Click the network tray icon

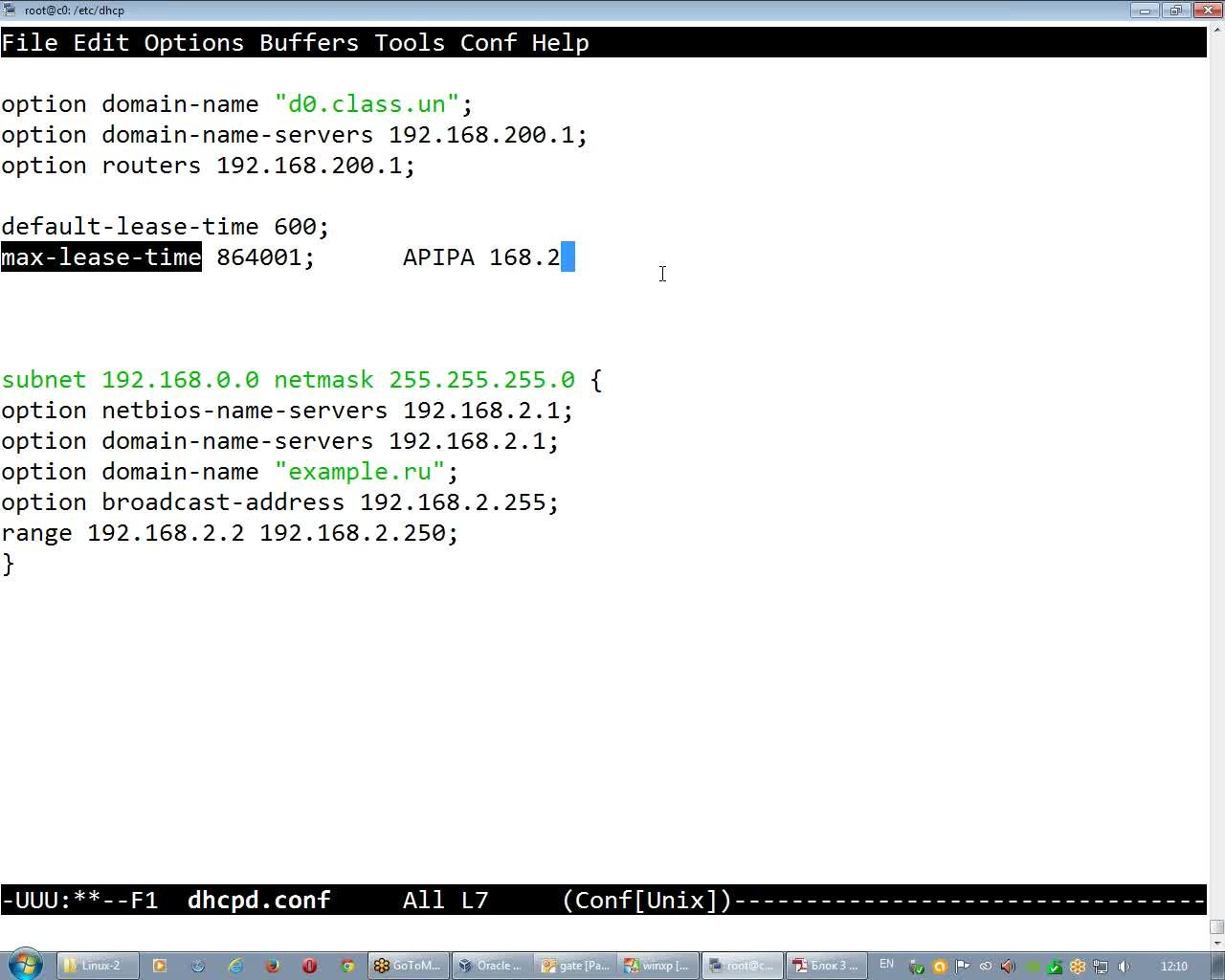1101,966
